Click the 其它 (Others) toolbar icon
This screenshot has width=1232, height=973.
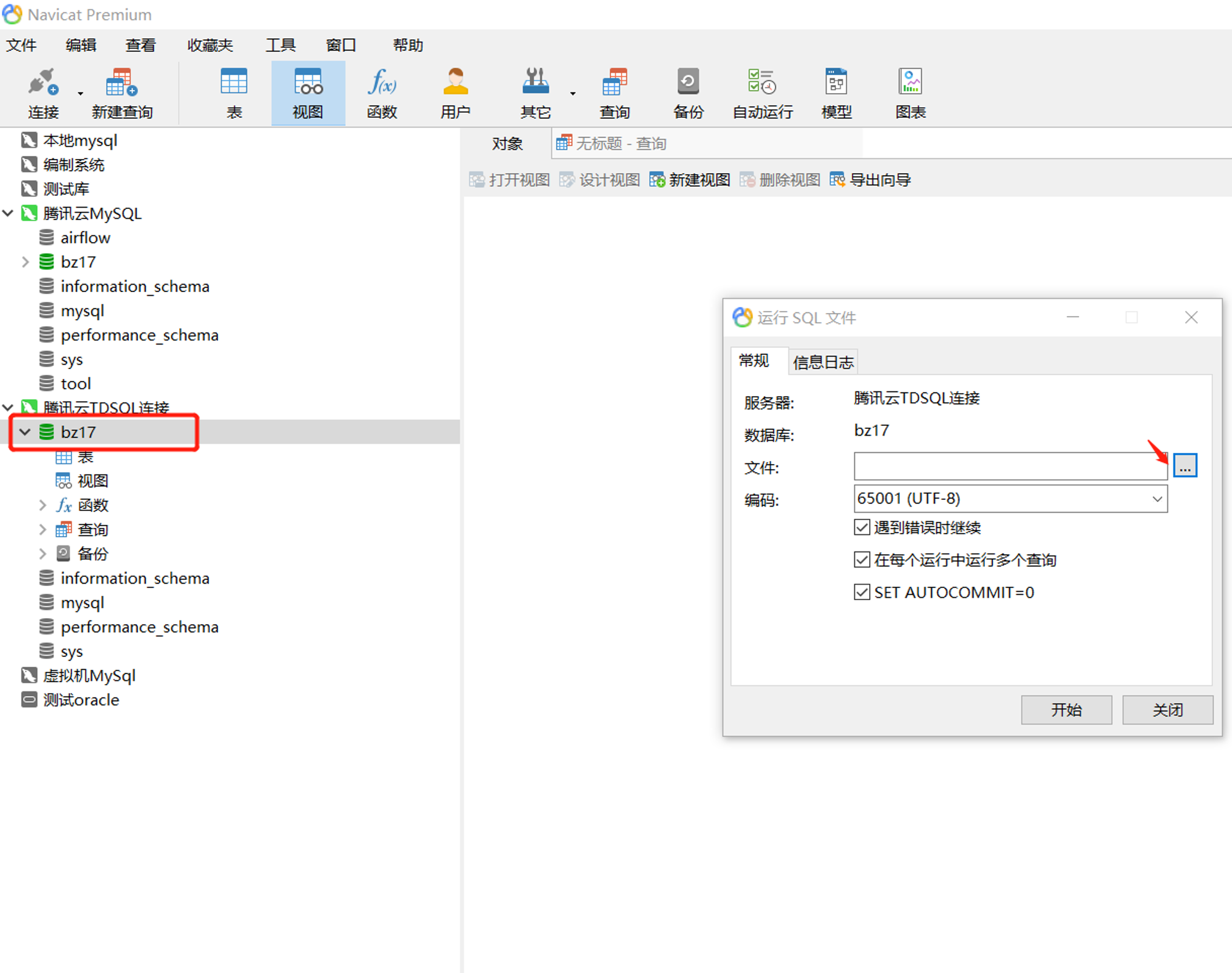pyautogui.click(x=535, y=94)
